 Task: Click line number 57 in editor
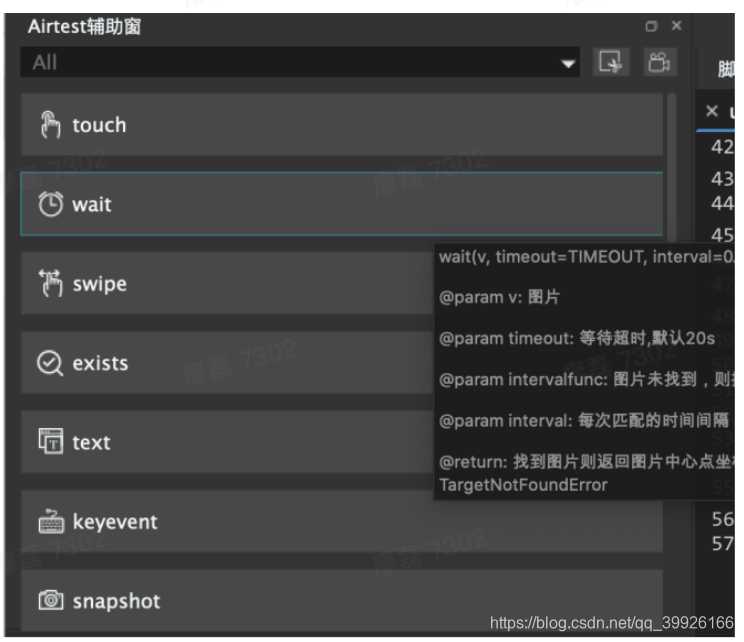tap(723, 543)
